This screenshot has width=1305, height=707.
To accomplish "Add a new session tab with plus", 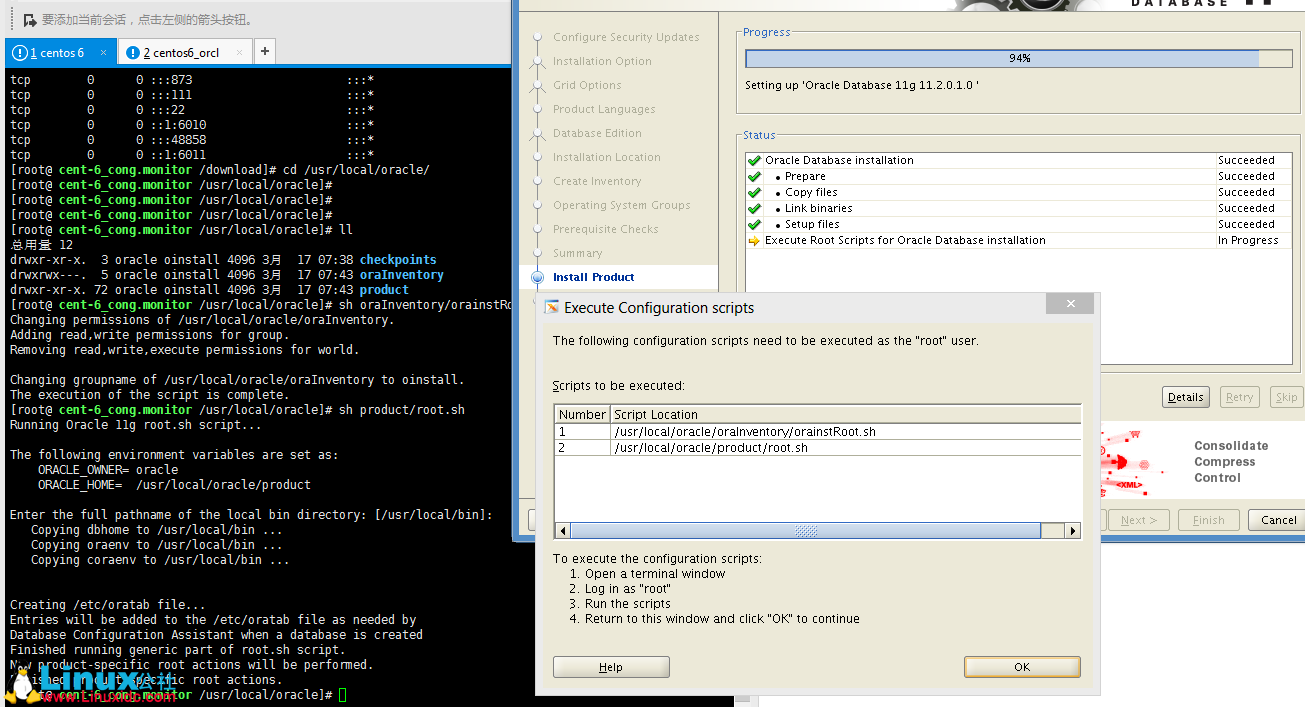I will click(264, 51).
